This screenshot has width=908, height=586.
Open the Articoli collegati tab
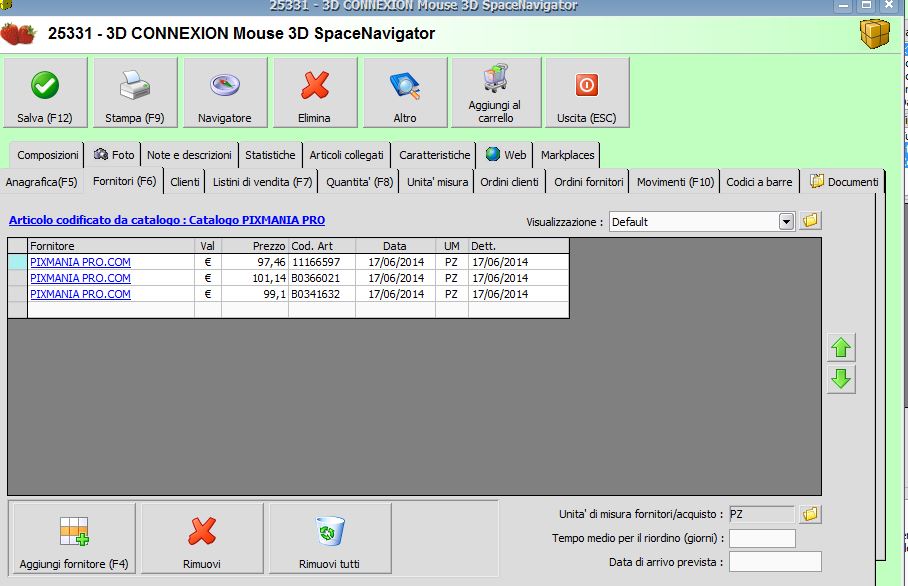point(346,155)
